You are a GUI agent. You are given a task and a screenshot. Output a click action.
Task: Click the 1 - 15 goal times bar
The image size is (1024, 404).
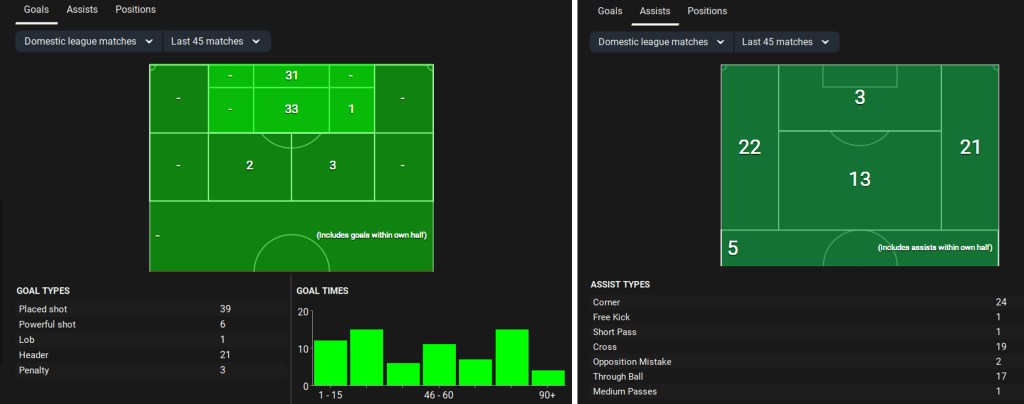coord(331,364)
